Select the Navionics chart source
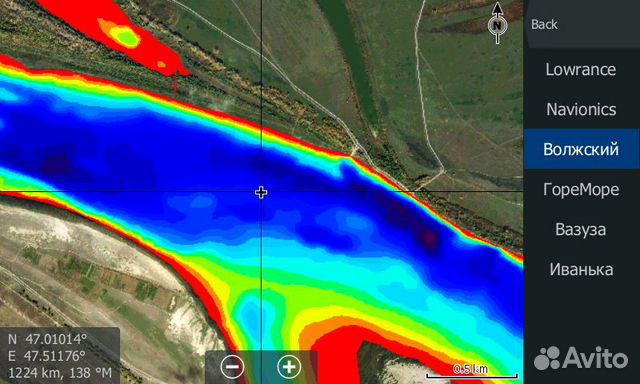 (x=582, y=109)
